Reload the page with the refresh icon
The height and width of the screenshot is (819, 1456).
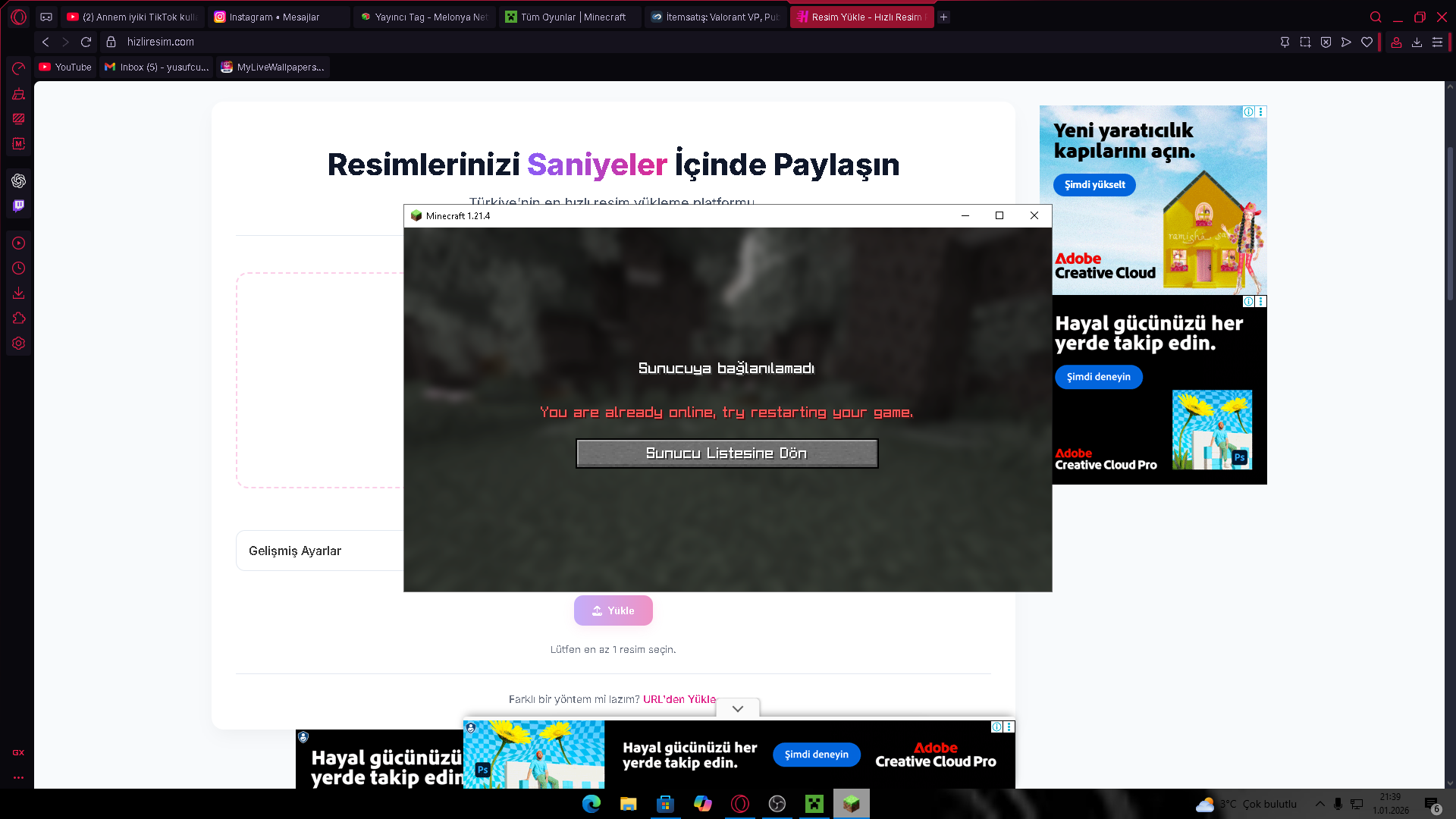click(86, 42)
